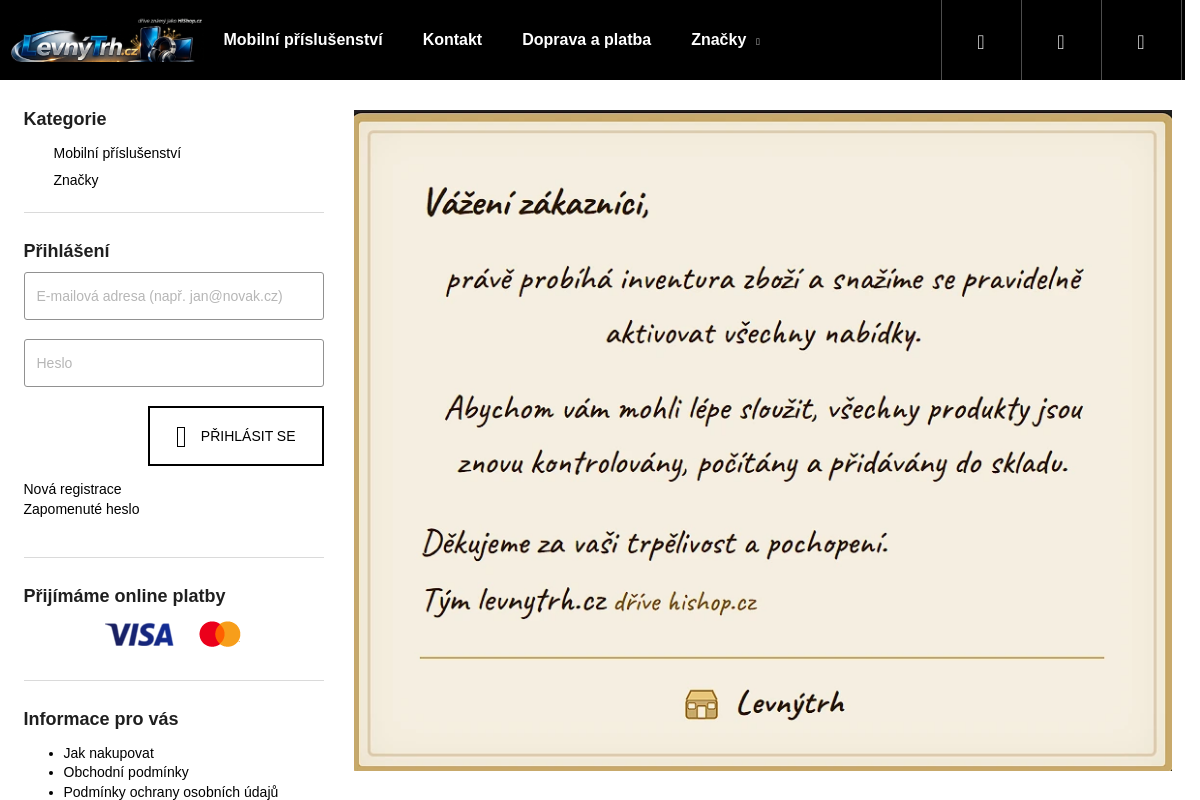Image resolution: width=1200 pixels, height=800 pixels.
Task: Select Mobilní příslušenství in the Kategorie sidebar
Action: tap(117, 153)
